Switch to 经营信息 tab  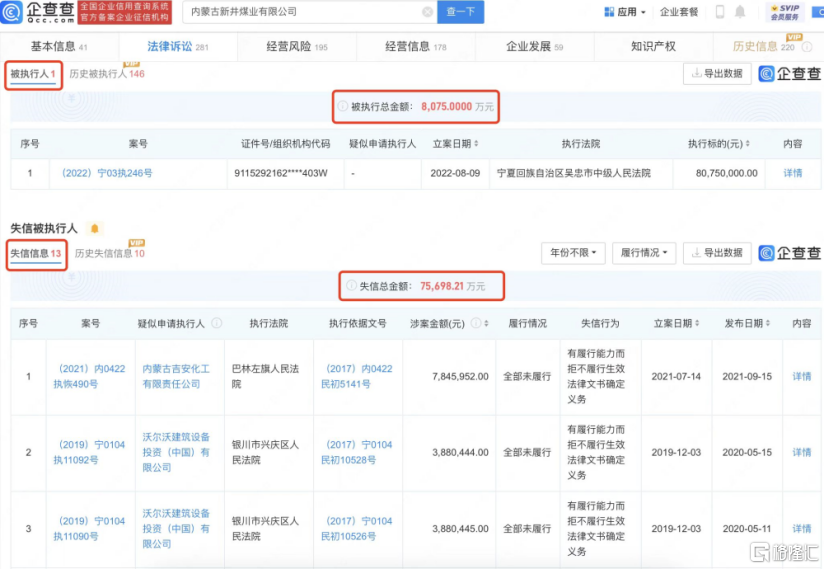(x=416, y=46)
